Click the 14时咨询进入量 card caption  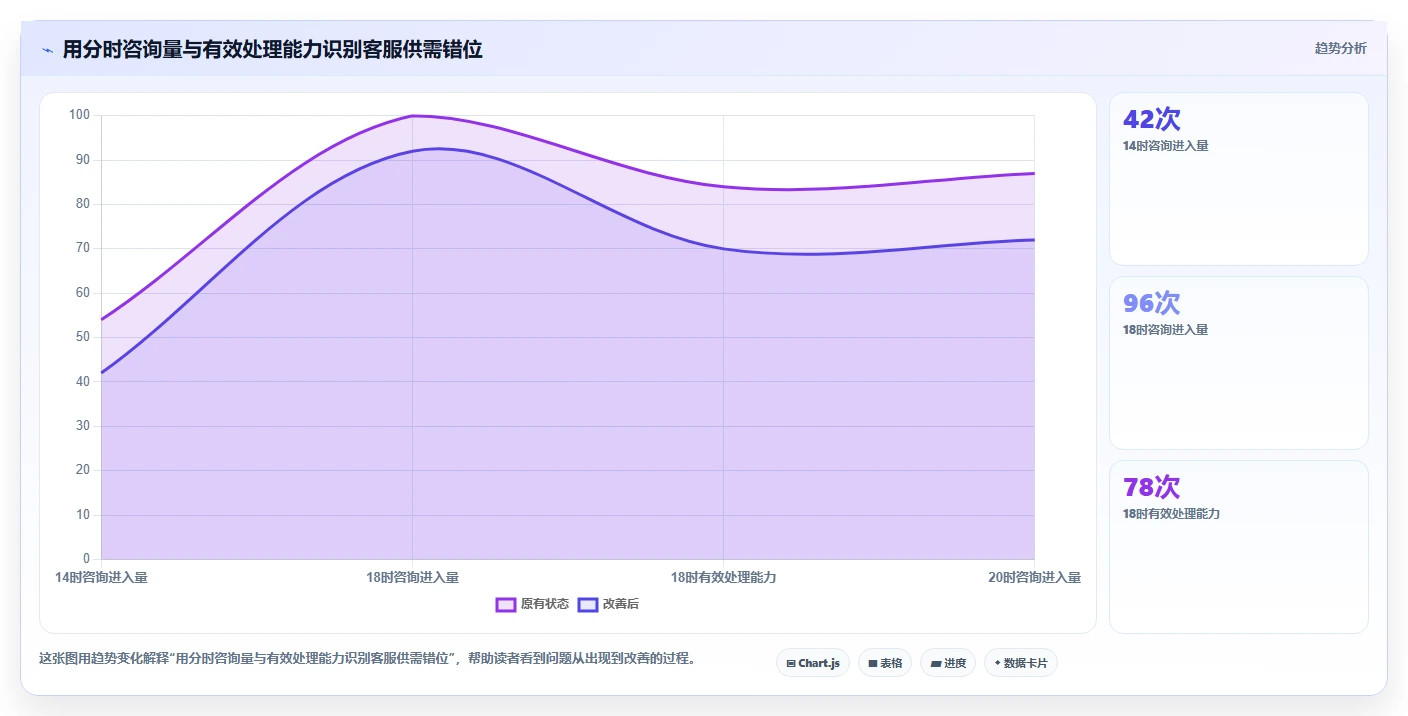click(1166, 146)
